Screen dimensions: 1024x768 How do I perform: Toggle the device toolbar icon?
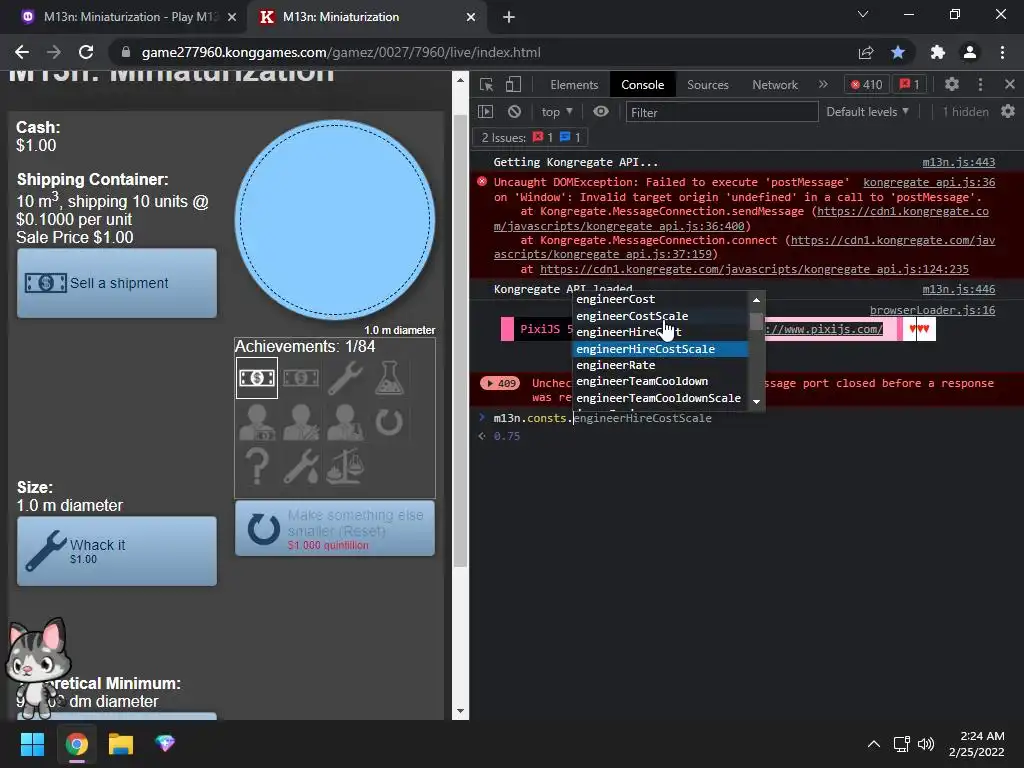coord(513,84)
